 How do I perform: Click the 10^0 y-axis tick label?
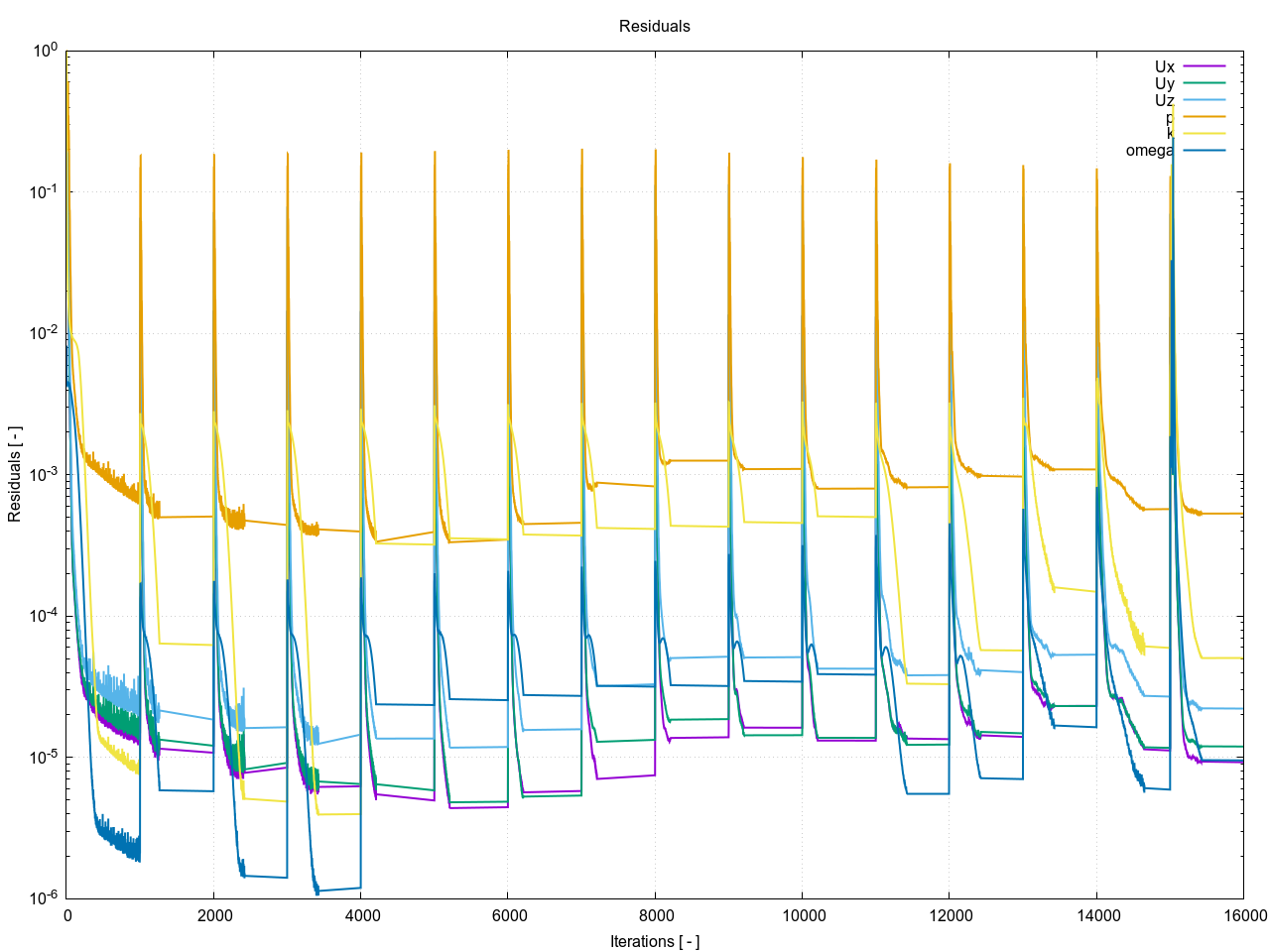[44, 51]
